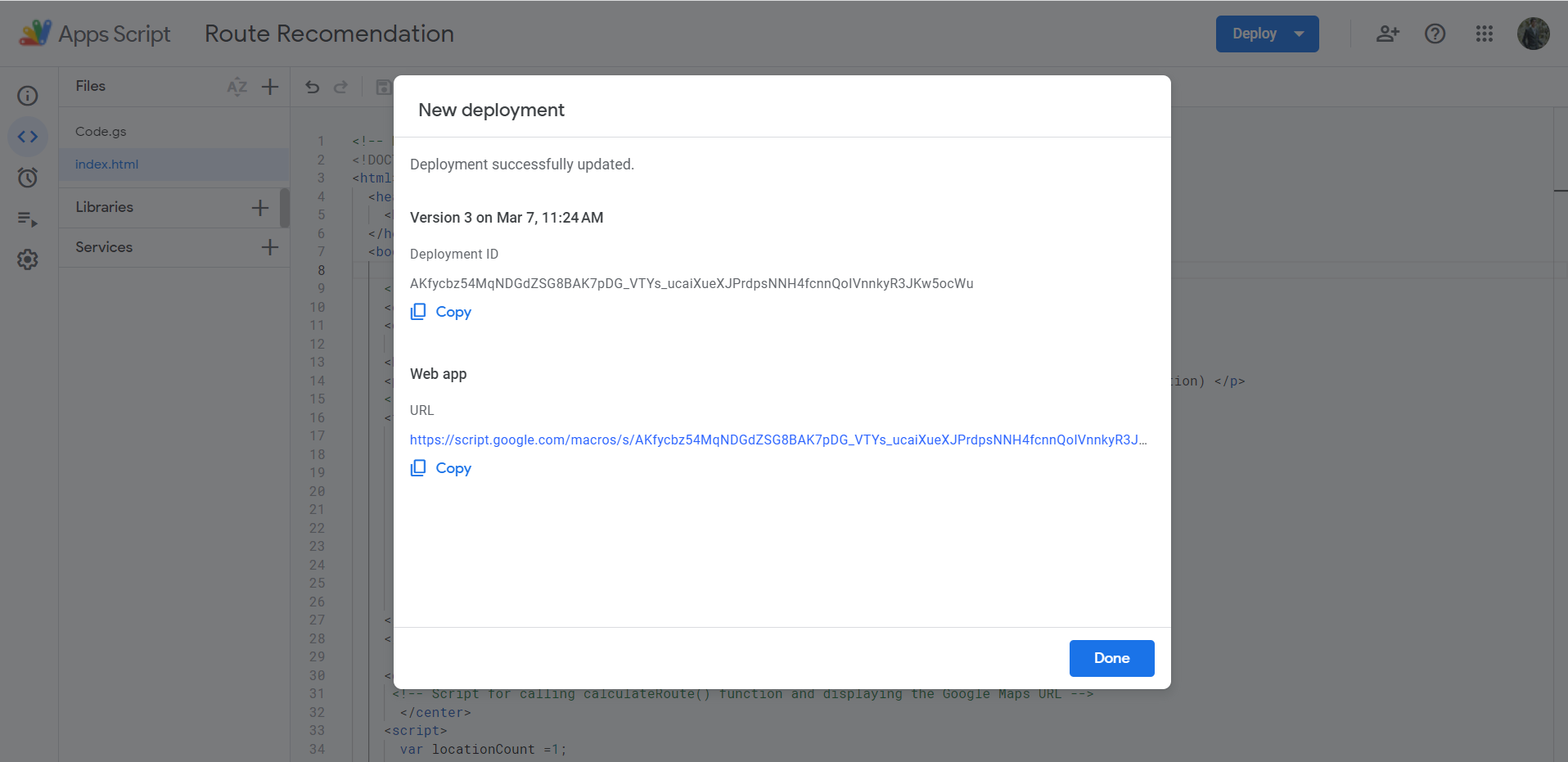Sort files alphabetically with AZ icon
The image size is (1568, 762).
[x=237, y=87]
